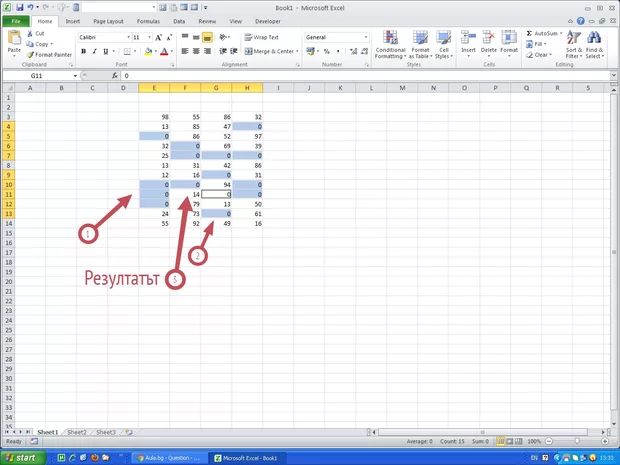Switch to Page Layout view button
The width and height of the screenshot is (620, 465).
click(x=510, y=441)
